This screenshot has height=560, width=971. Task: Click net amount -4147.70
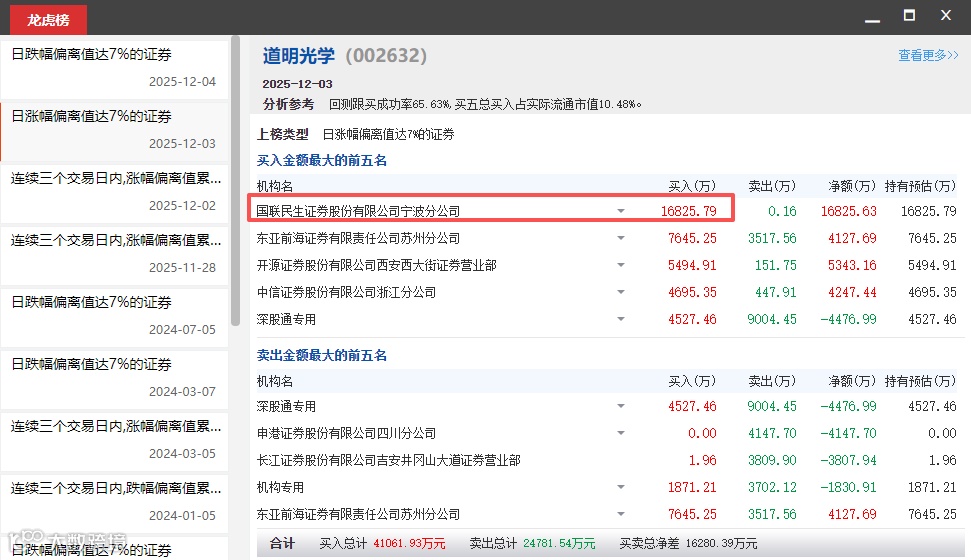pos(848,433)
